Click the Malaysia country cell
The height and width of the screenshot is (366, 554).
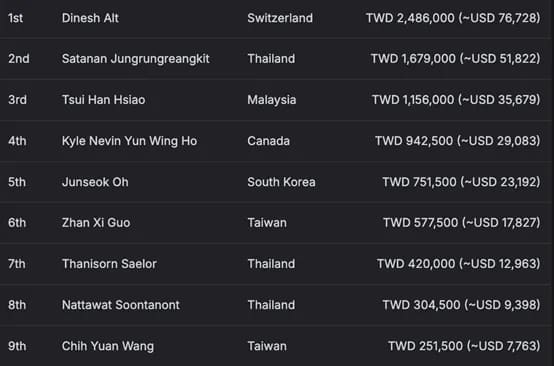pos(272,100)
